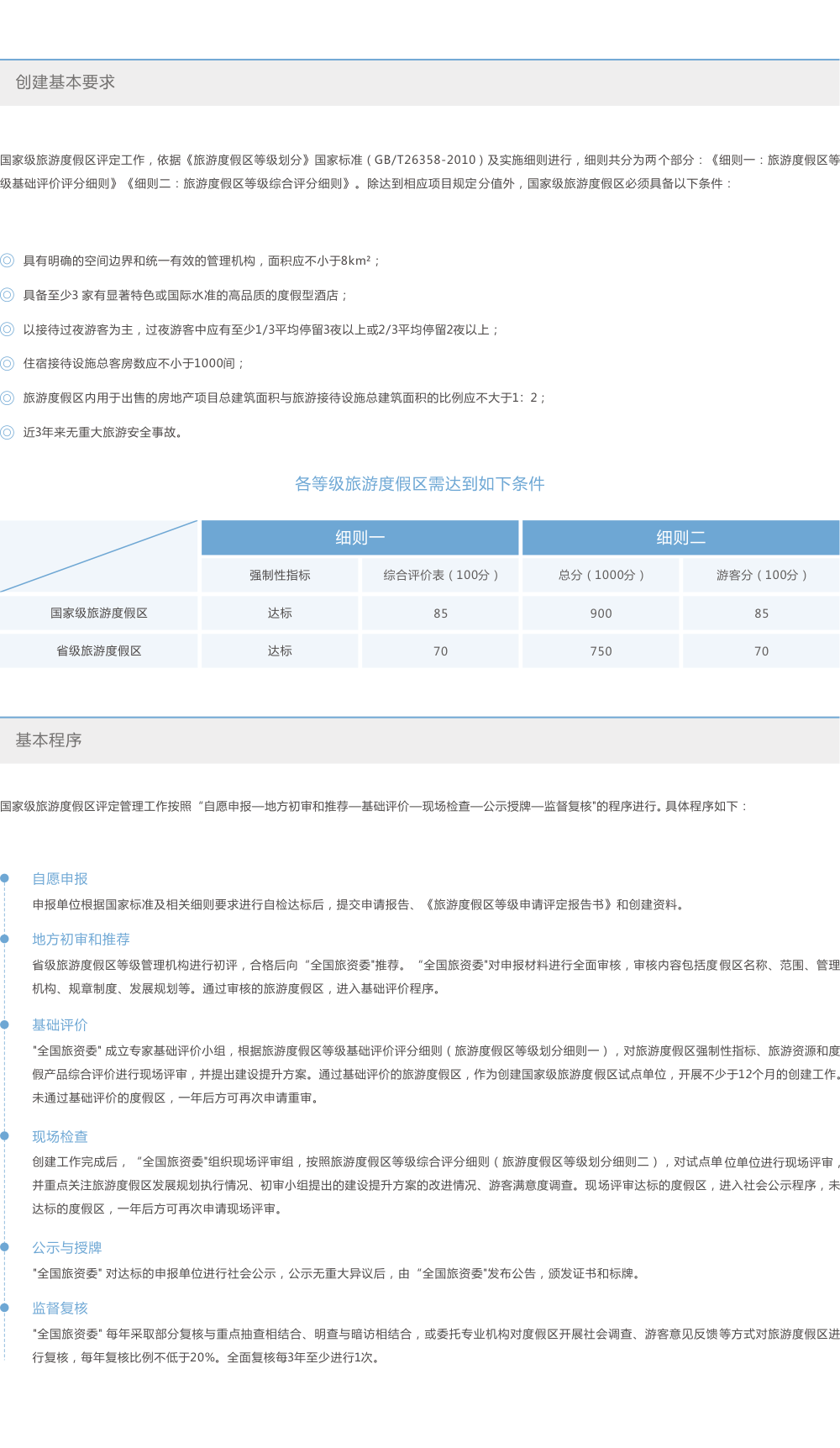
Task: Click the timeline dot beside 地方初审和推荐
Action: (4, 939)
